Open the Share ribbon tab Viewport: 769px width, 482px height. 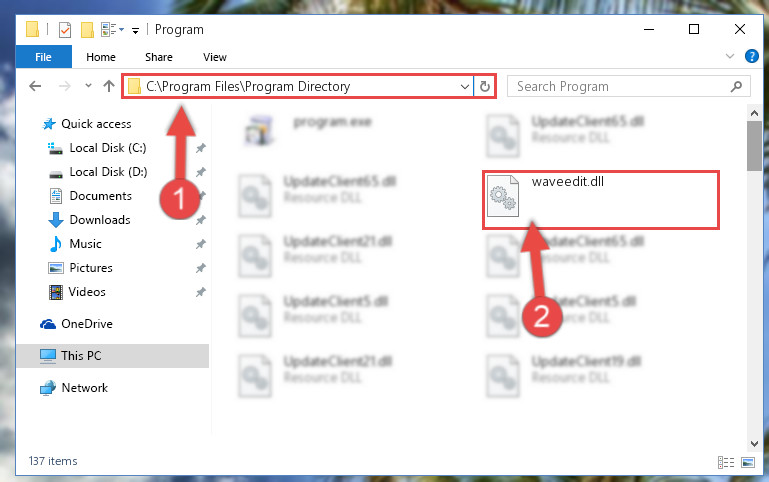159,57
